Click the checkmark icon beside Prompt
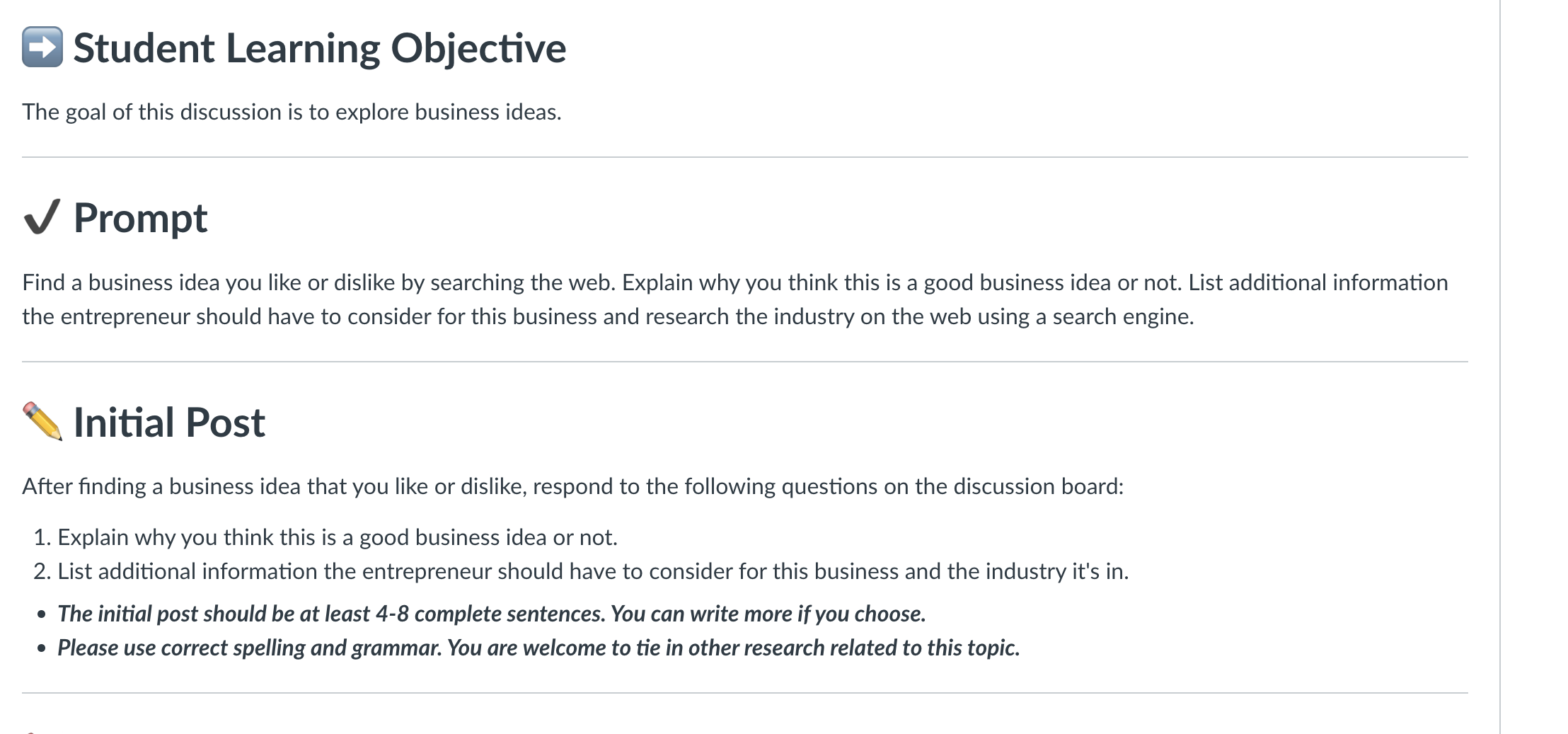The width and height of the screenshot is (1568, 734). click(42, 217)
